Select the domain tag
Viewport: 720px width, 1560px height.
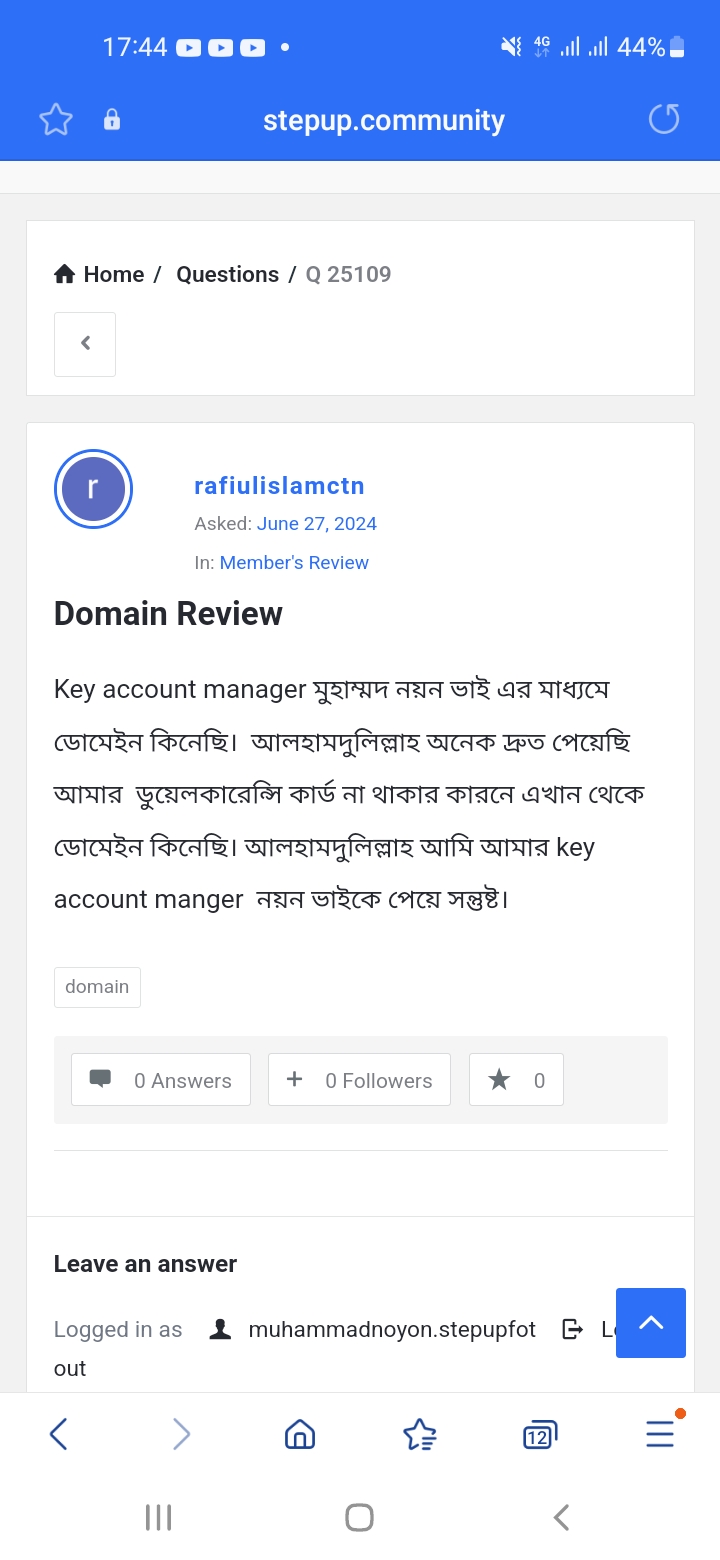tap(97, 987)
